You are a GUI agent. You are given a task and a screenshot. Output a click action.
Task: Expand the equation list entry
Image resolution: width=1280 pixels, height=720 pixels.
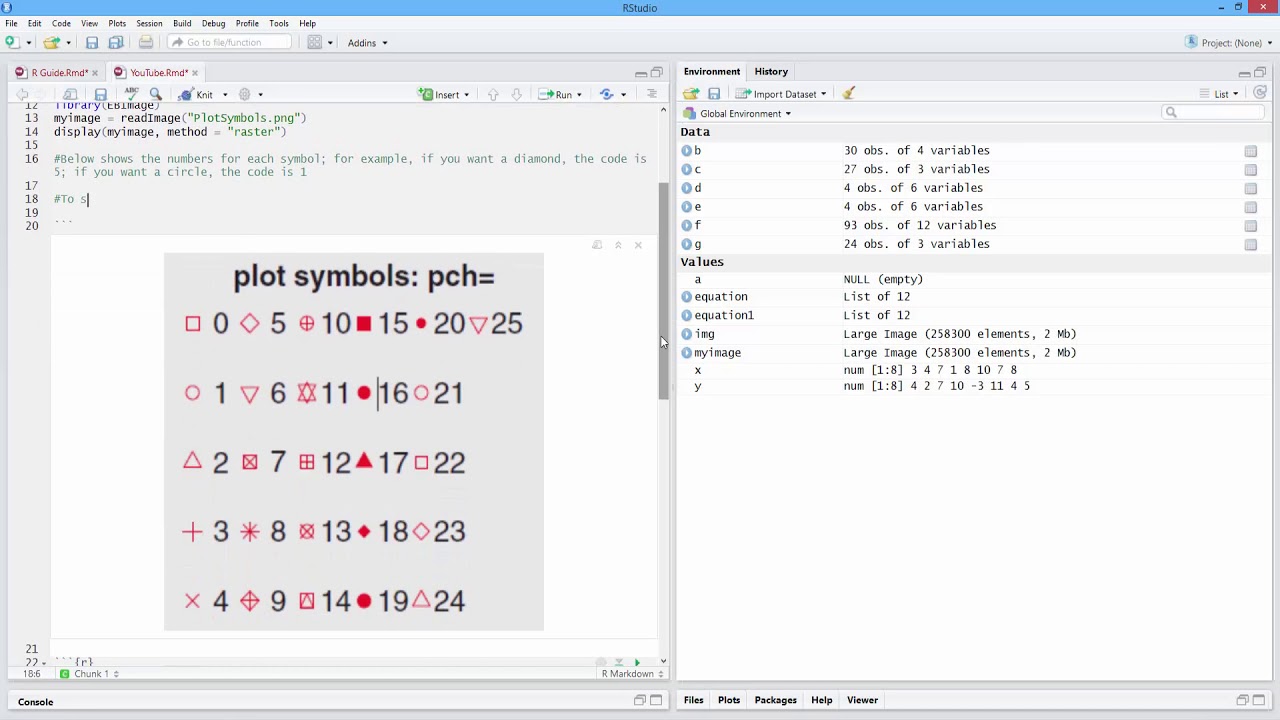tap(686, 297)
